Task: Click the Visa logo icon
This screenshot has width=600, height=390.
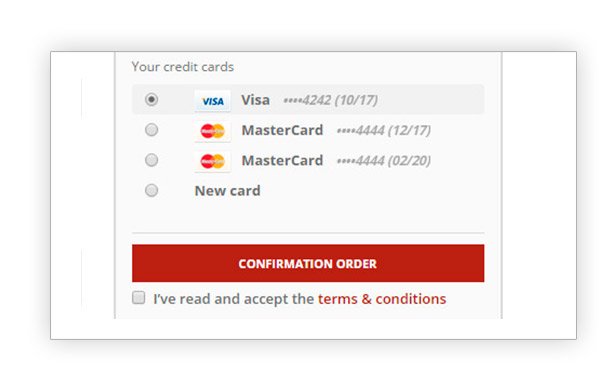Action: [212, 101]
